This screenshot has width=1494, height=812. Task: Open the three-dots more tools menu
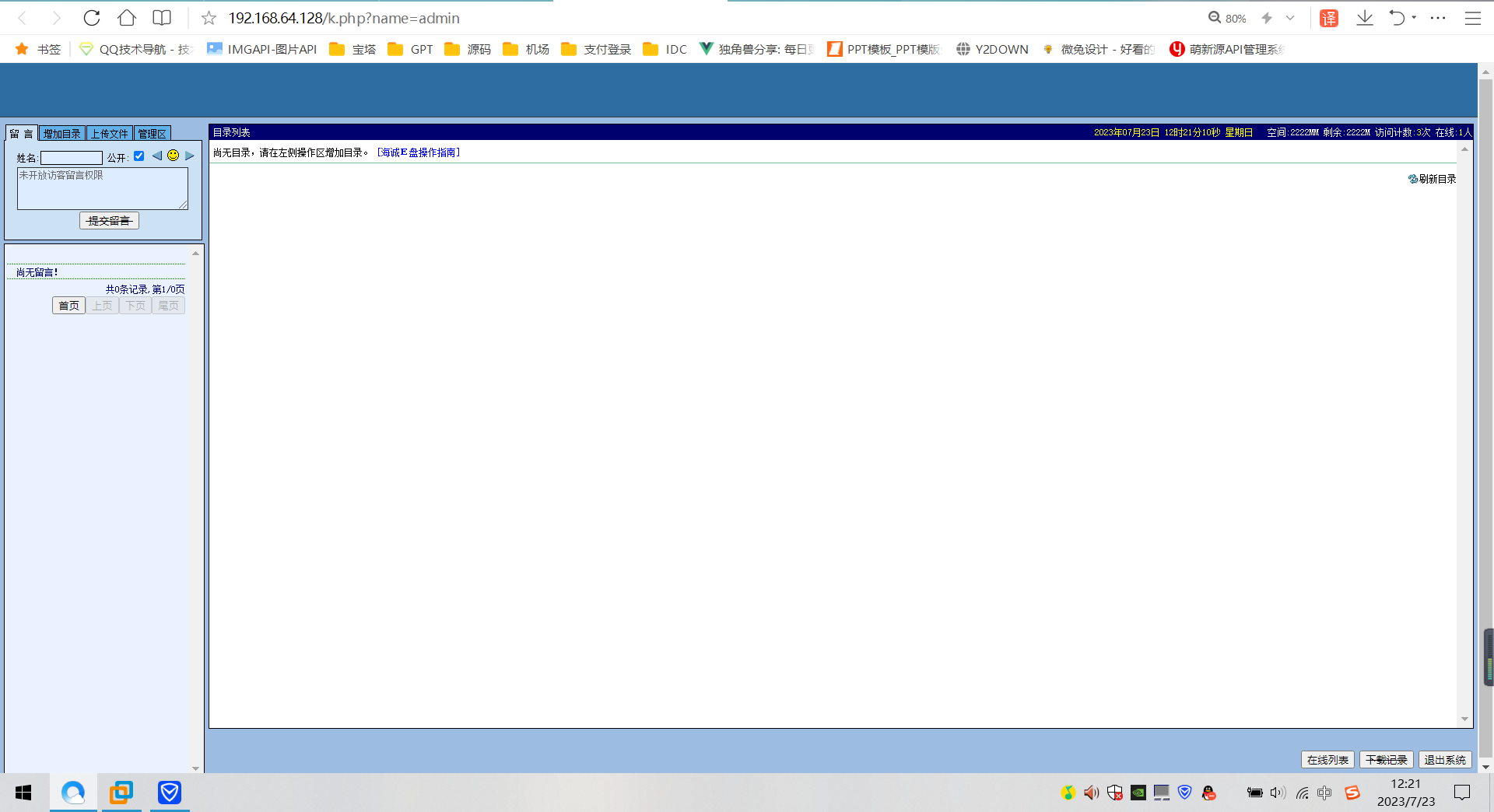[x=1438, y=18]
